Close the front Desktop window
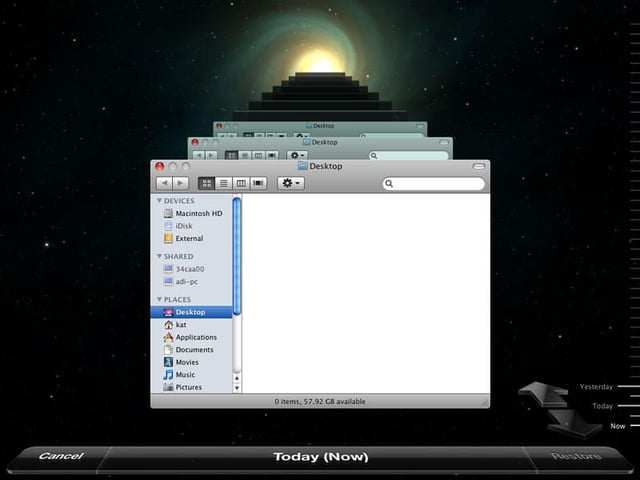This screenshot has height=480, width=640. tap(160, 166)
